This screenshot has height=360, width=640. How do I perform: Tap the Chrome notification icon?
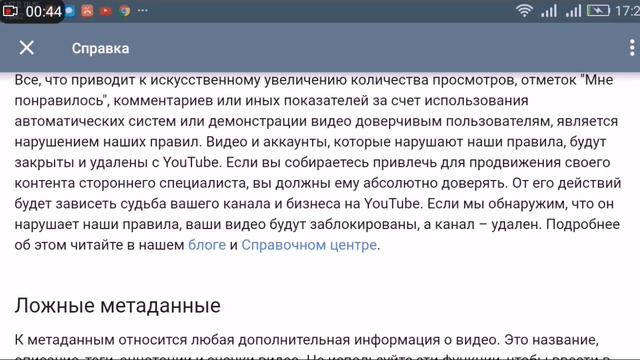[125, 11]
